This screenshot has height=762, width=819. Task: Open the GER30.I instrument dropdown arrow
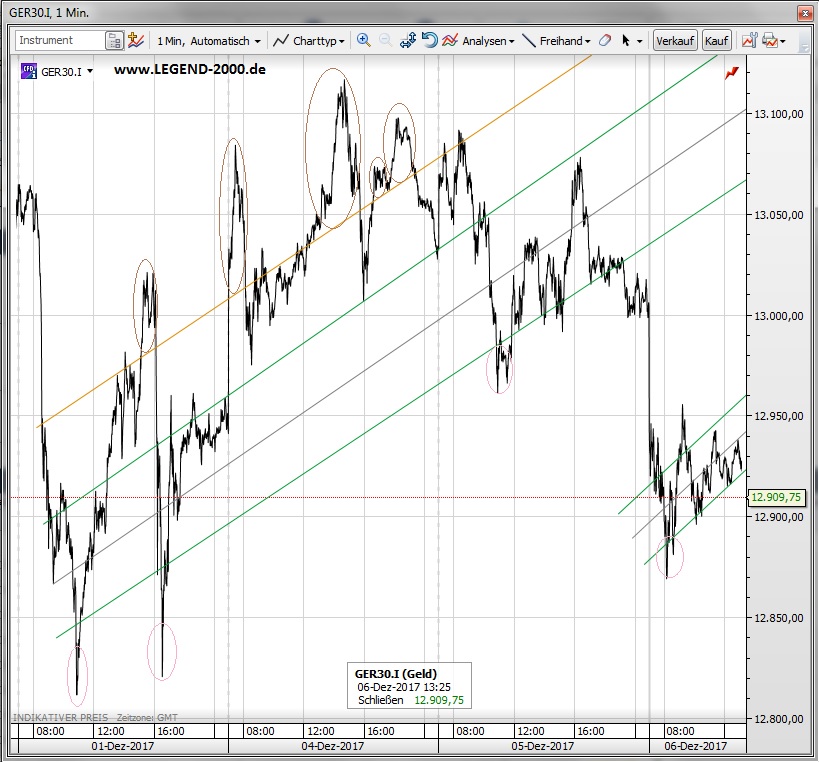click(90, 71)
